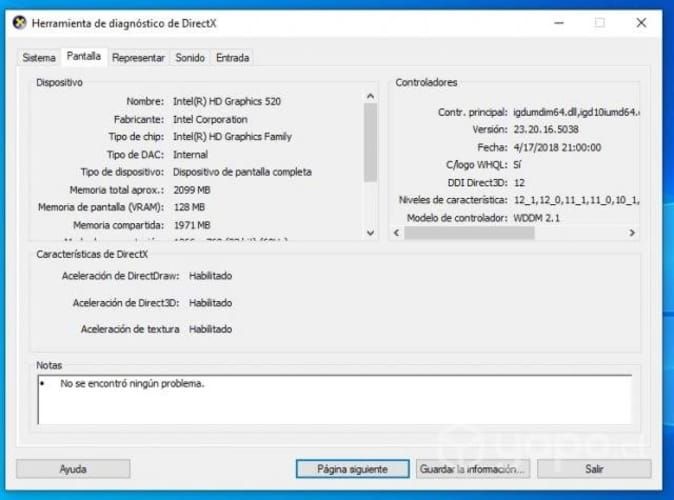Click the Página siguiente button
Viewport: 674px width, 500px height.
[352, 469]
